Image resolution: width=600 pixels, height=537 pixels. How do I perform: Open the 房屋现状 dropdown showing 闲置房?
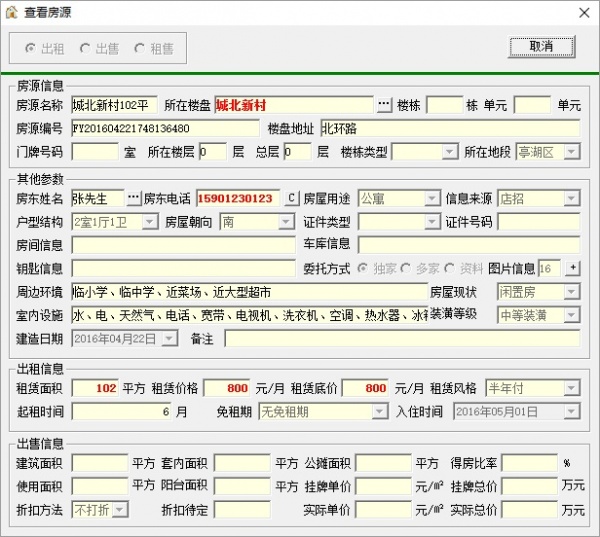point(572,292)
